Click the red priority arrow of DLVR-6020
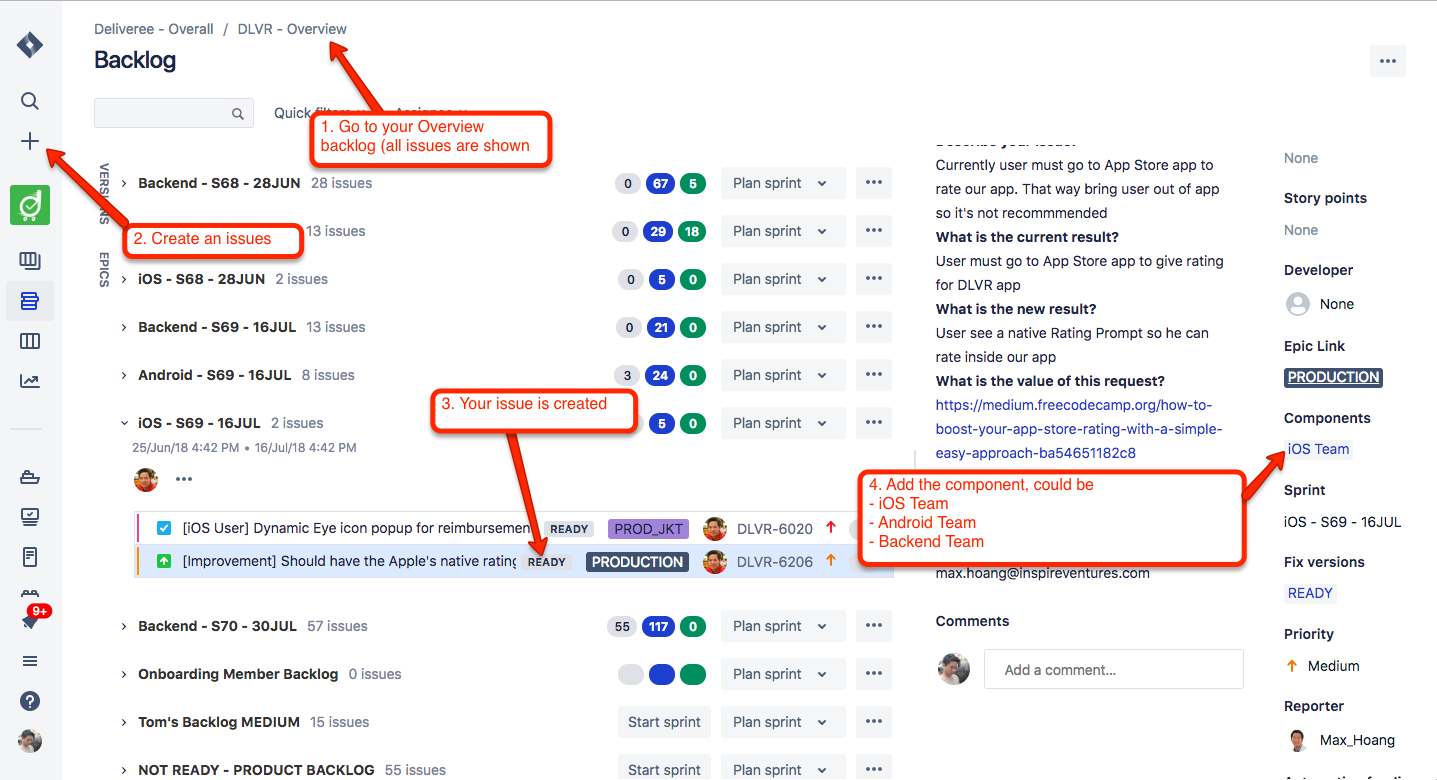Viewport: 1437px width, 780px height. click(830, 527)
